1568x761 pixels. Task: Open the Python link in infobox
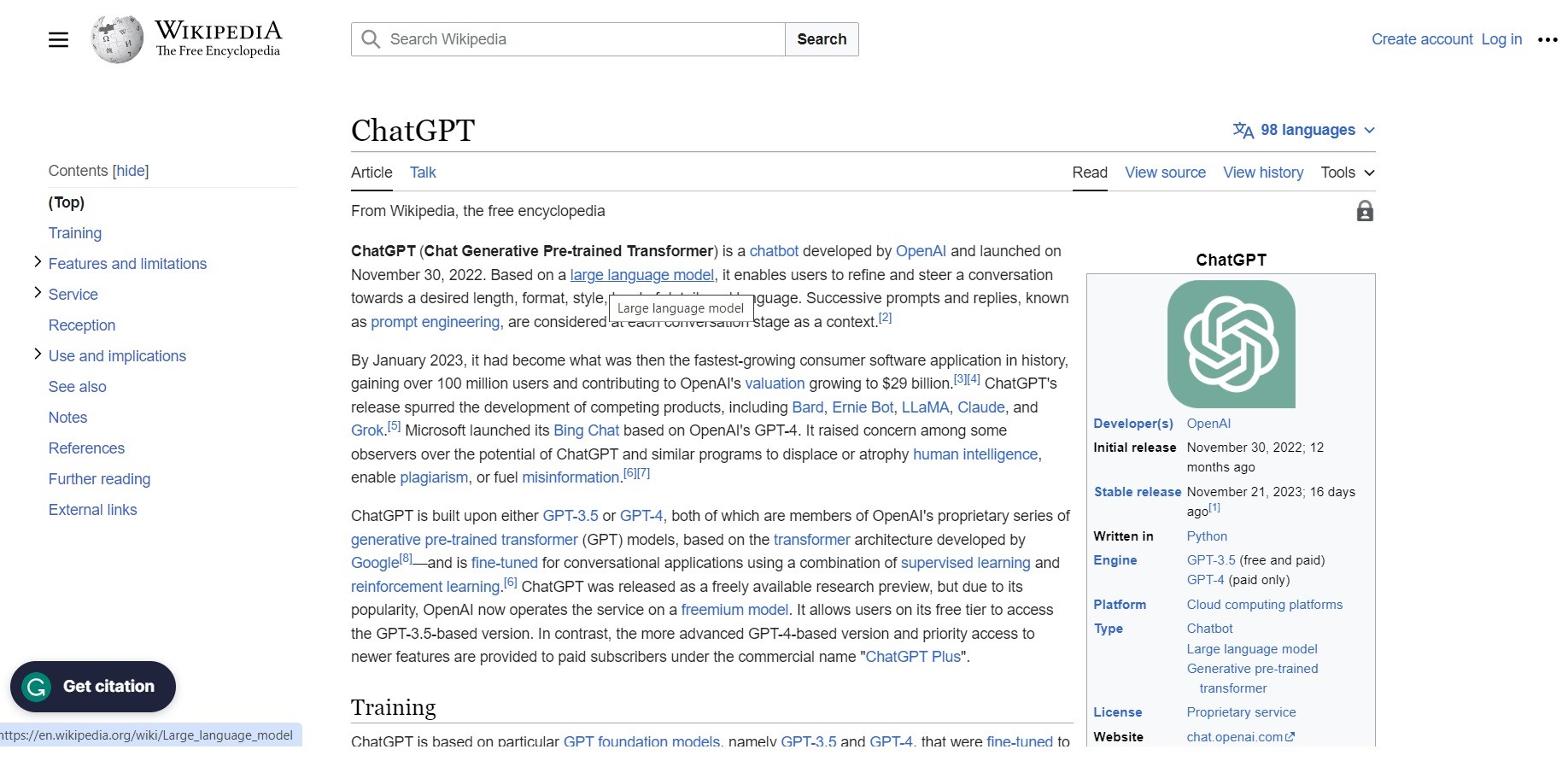point(1207,536)
